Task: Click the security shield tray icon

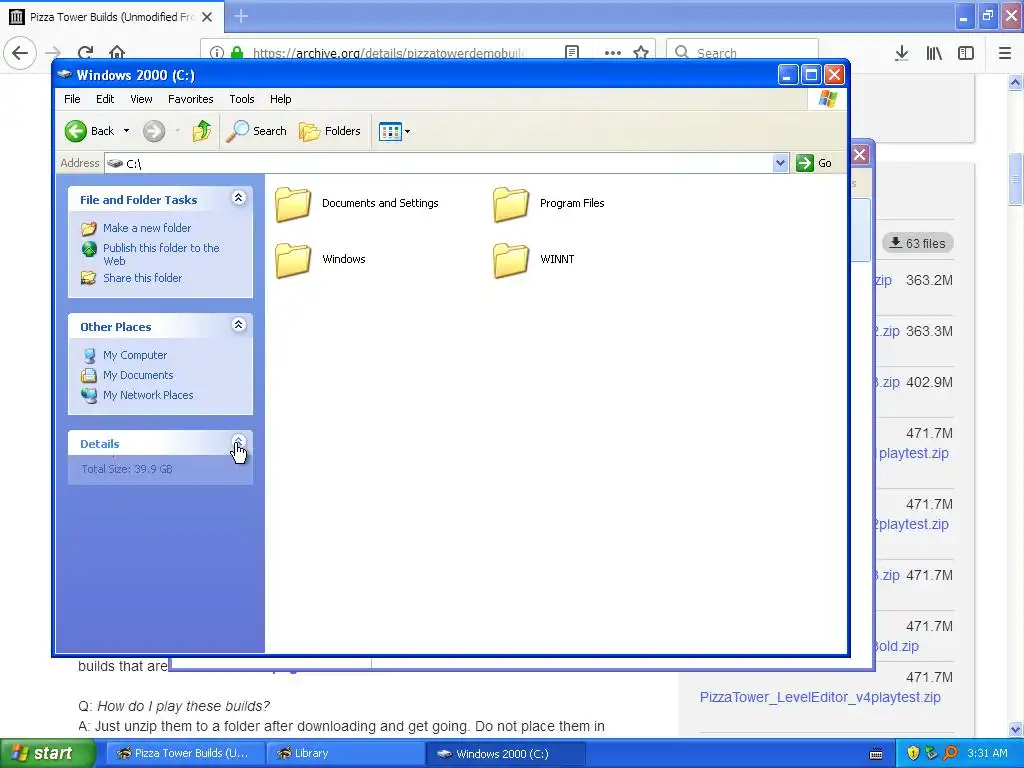Action: [913, 753]
